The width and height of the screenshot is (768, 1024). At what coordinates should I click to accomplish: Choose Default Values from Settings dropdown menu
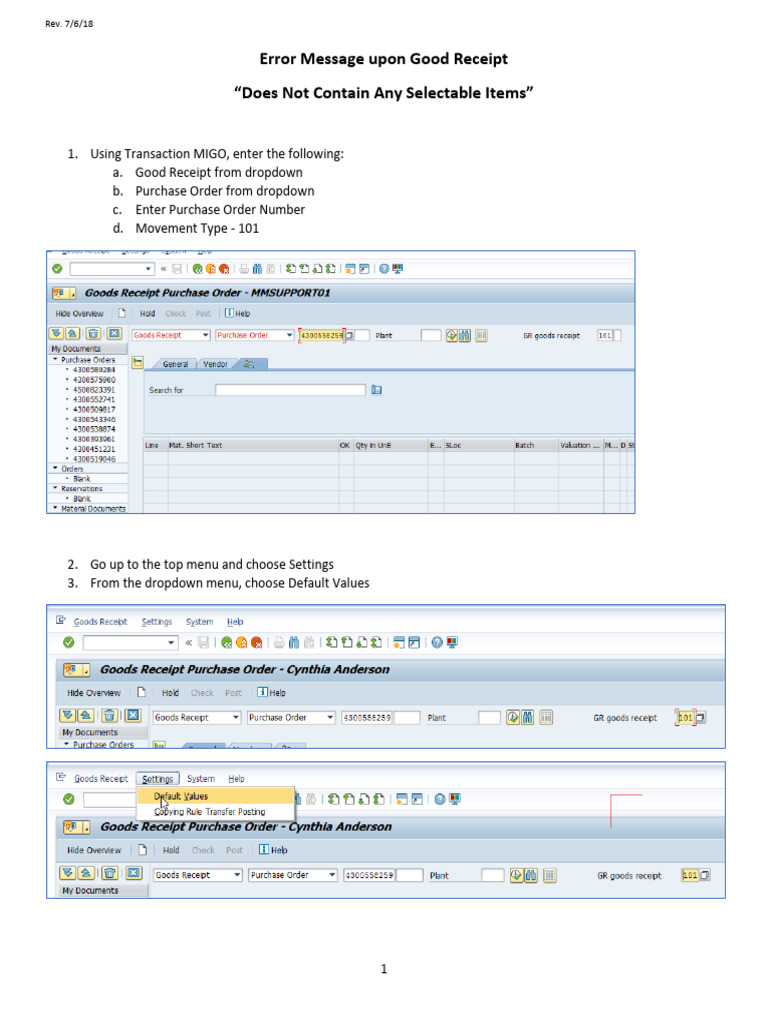(x=216, y=796)
